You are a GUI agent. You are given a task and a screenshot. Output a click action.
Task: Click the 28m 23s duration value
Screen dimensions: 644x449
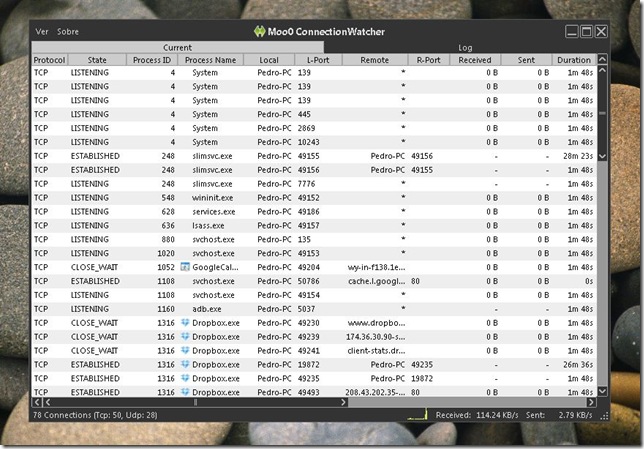(x=578, y=156)
